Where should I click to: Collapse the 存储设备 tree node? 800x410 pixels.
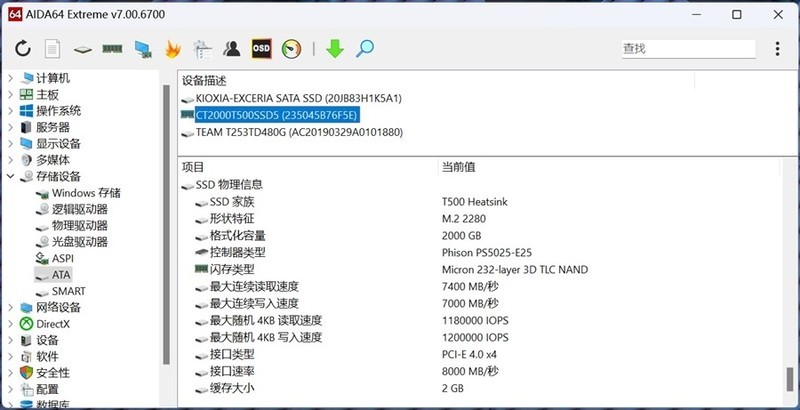(x=11, y=176)
